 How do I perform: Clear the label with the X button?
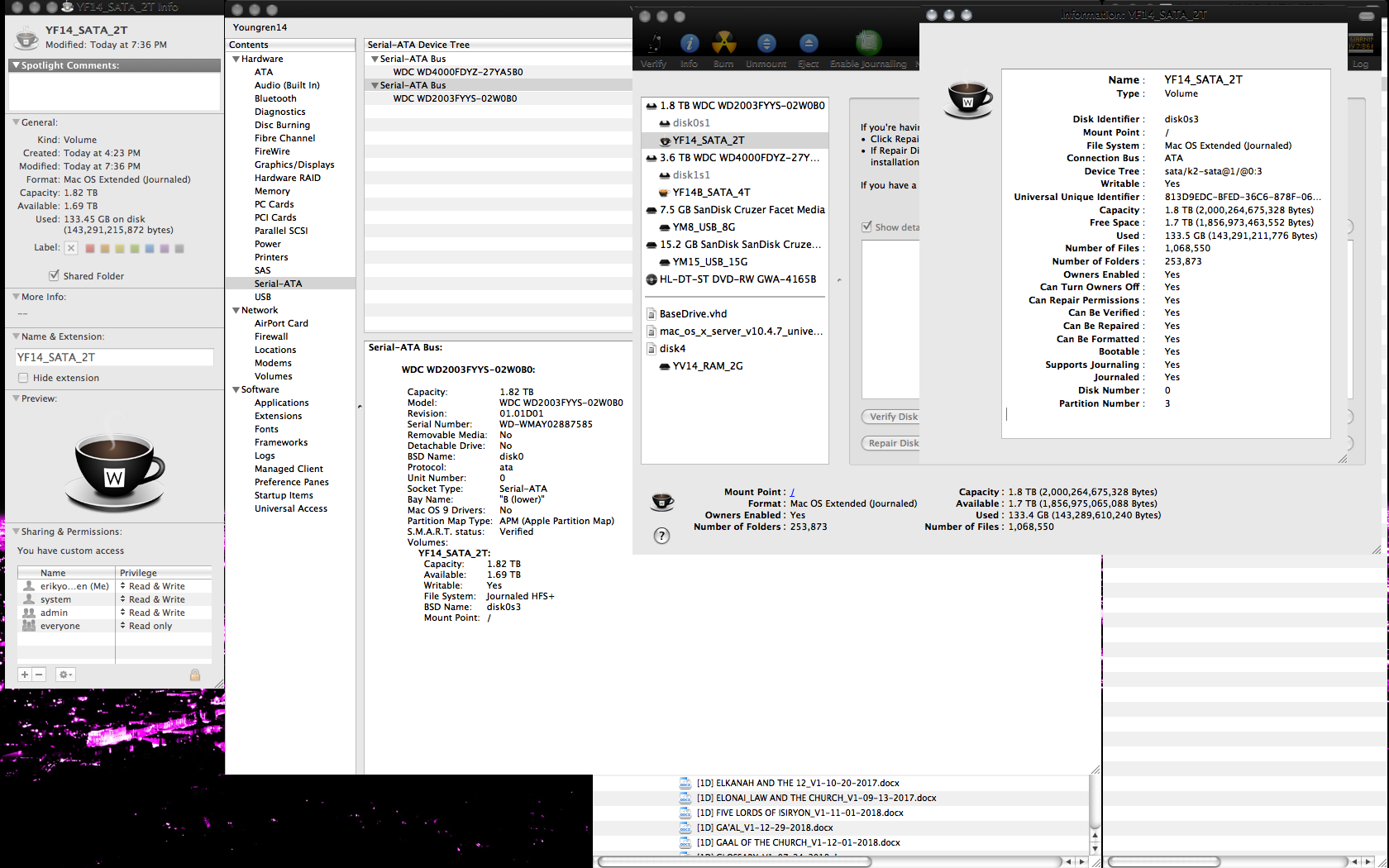(x=71, y=248)
